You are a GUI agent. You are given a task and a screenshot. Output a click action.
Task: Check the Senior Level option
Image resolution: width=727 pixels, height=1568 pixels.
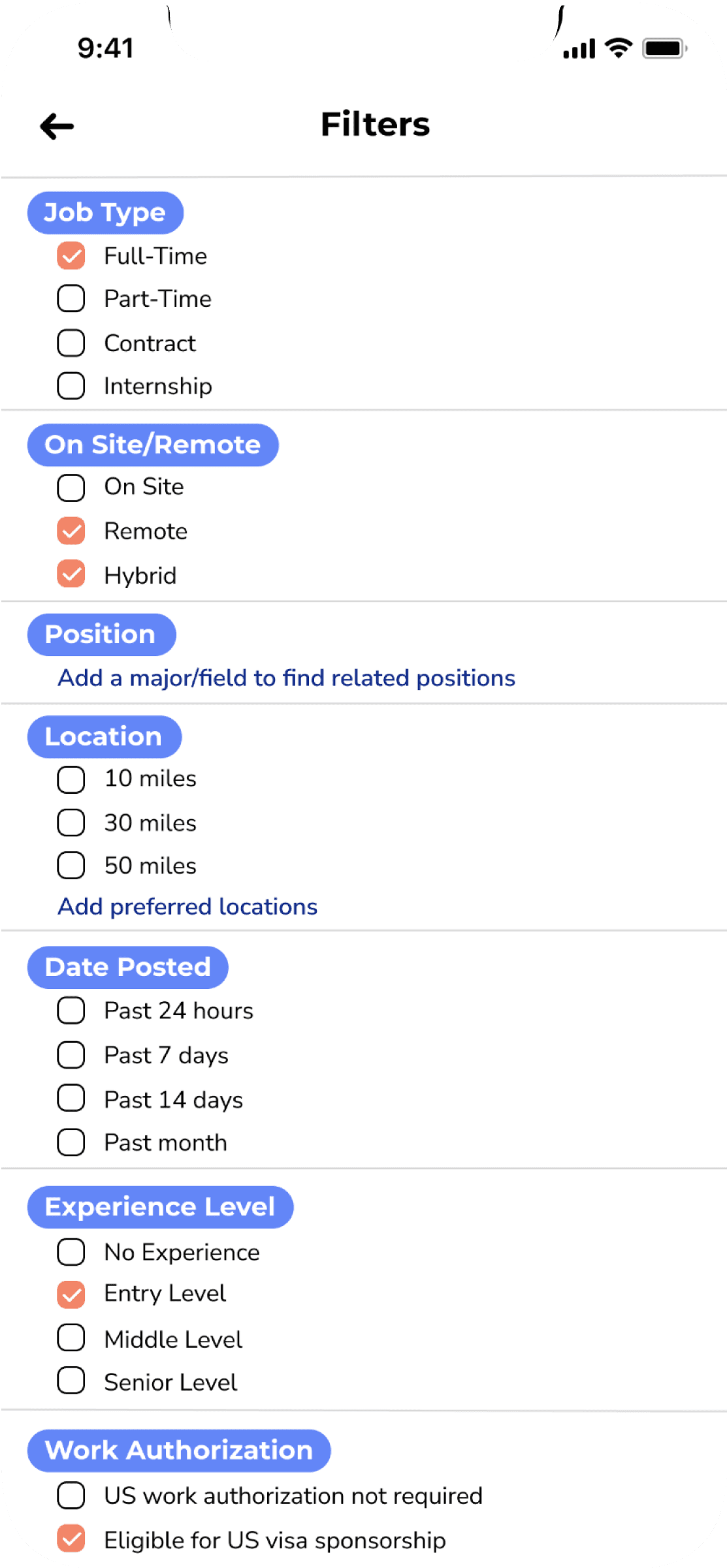click(x=71, y=1381)
